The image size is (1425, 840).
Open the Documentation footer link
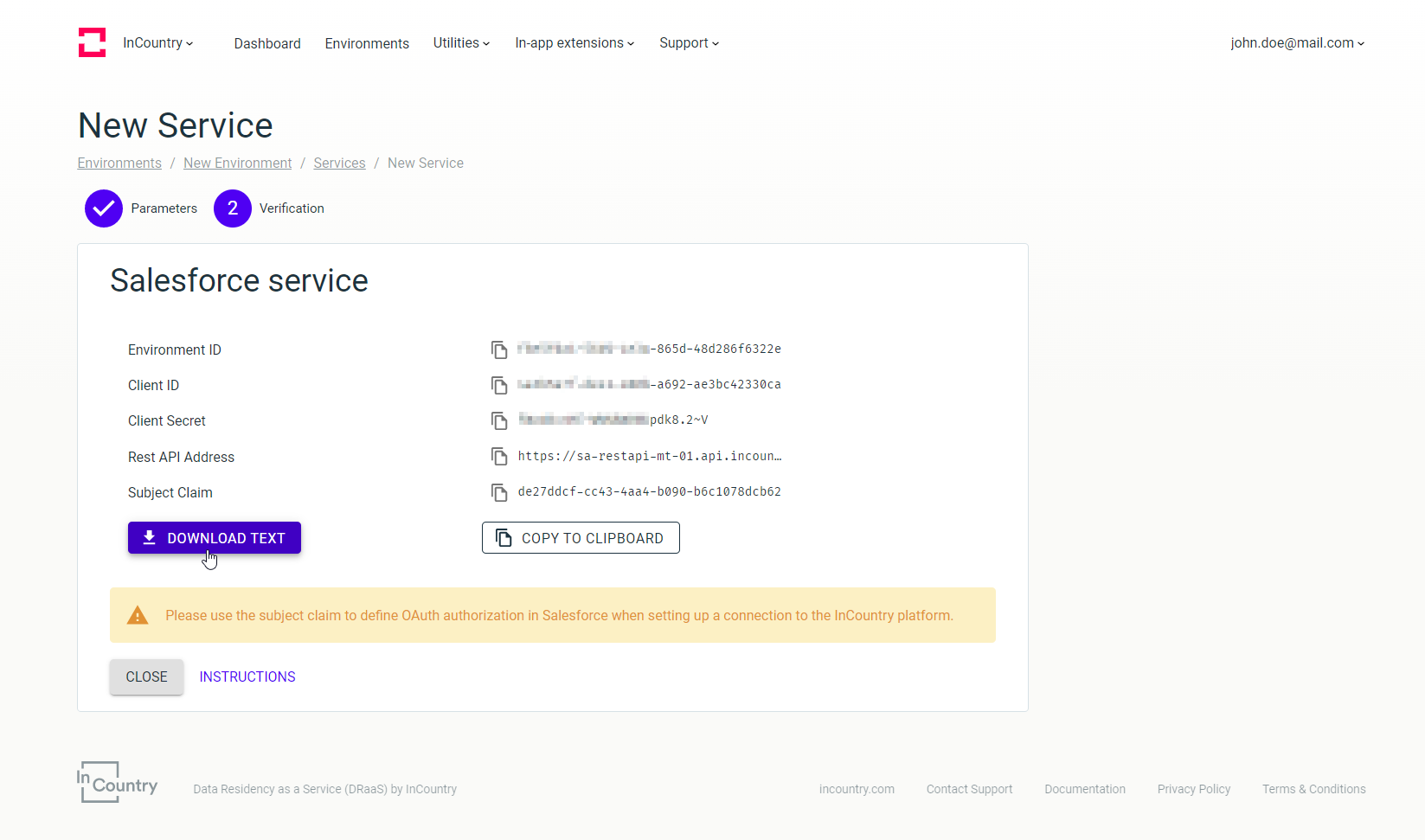click(x=1085, y=789)
